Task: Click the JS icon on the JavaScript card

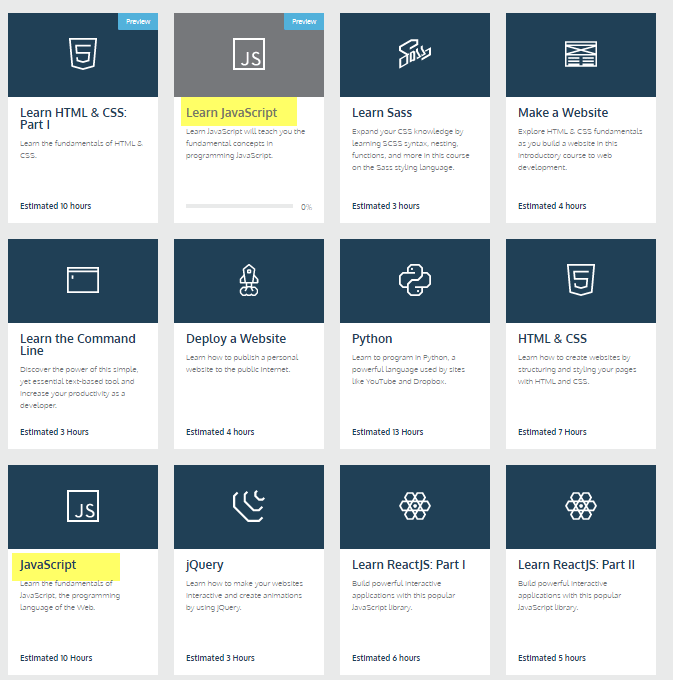Action: point(83,506)
